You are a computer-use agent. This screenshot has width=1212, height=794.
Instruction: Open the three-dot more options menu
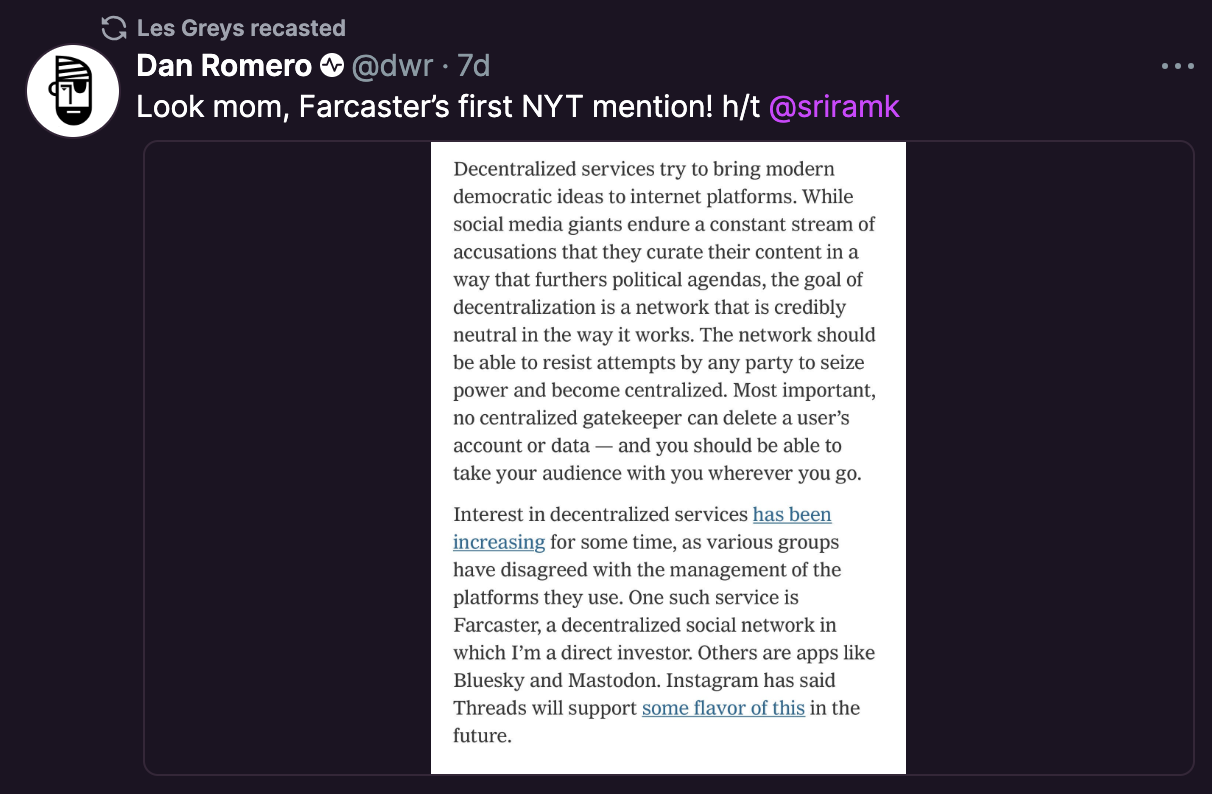(x=1178, y=67)
